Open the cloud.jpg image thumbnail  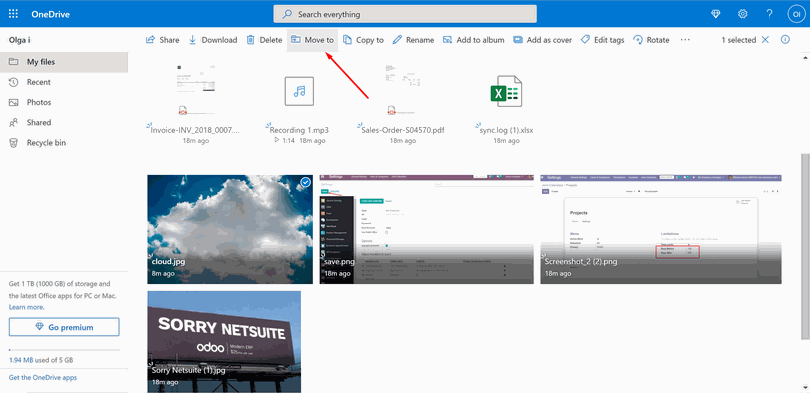[230, 229]
